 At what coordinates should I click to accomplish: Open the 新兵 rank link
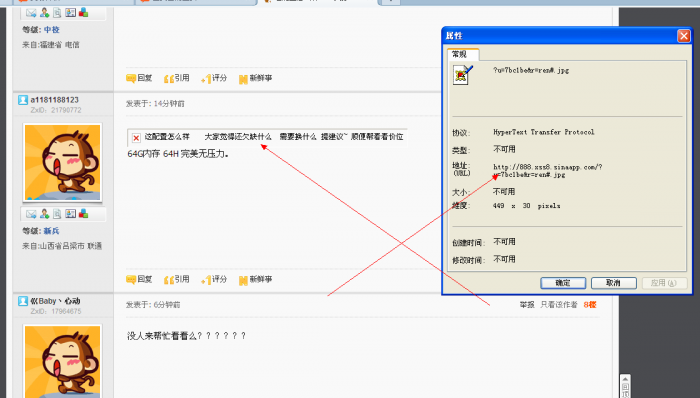(x=52, y=231)
